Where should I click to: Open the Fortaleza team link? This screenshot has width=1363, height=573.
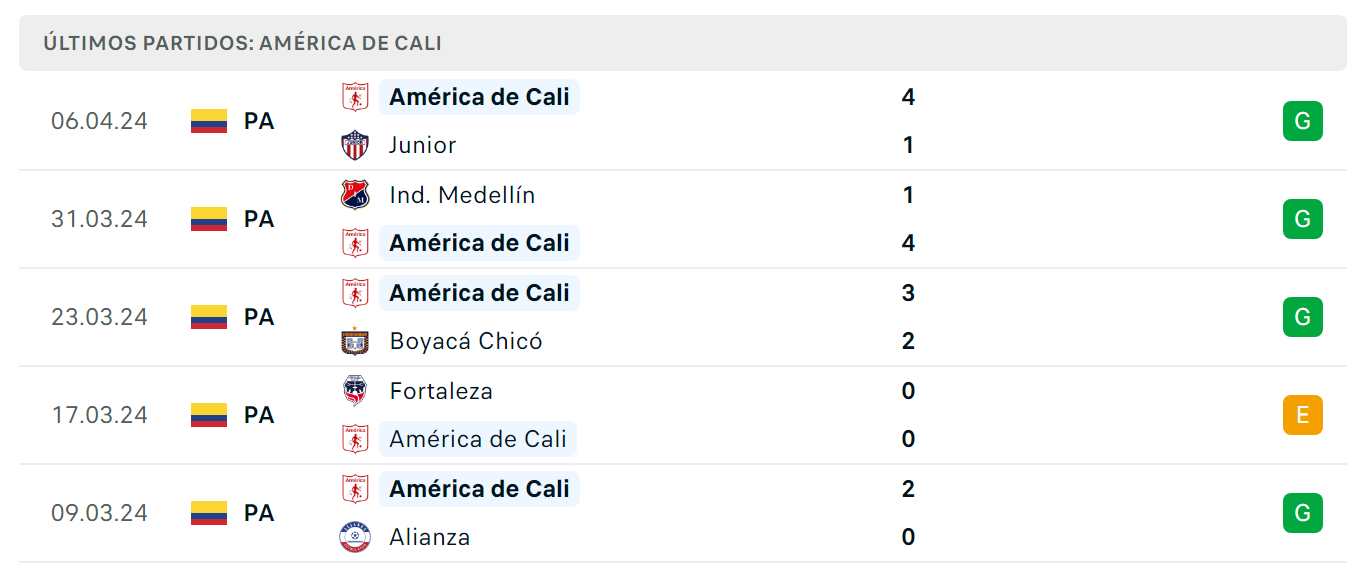click(x=441, y=390)
